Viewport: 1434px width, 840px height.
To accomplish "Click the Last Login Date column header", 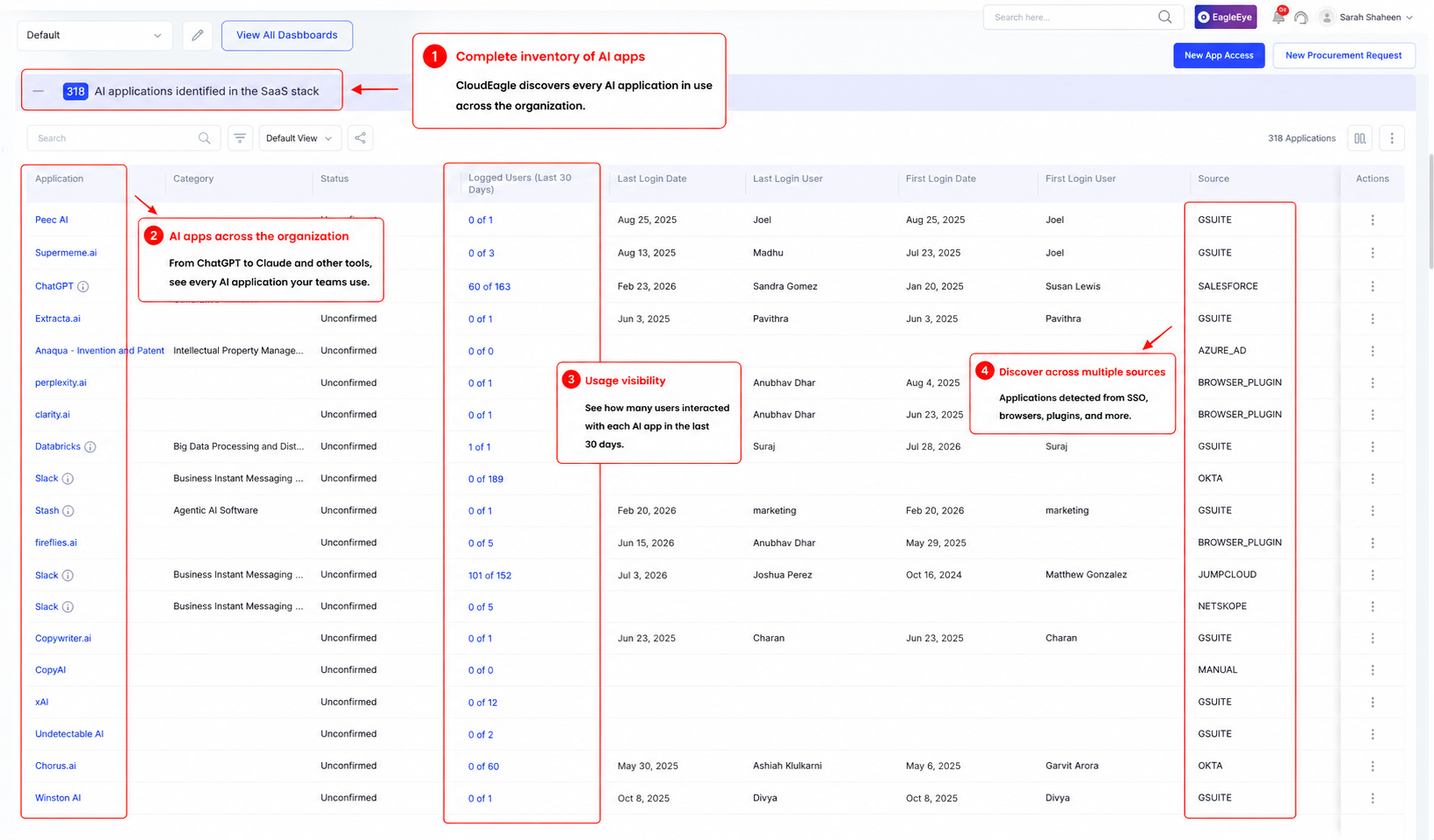I will 652,178.
